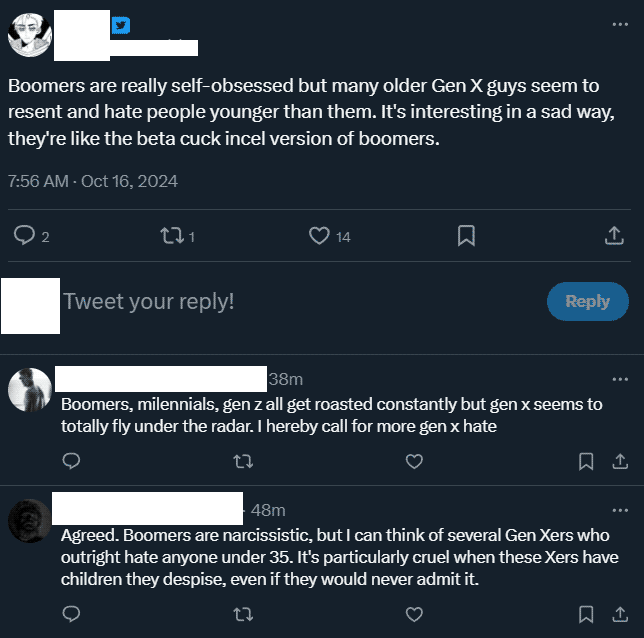Retweet the 38m gen x hate comment

(x=242, y=461)
